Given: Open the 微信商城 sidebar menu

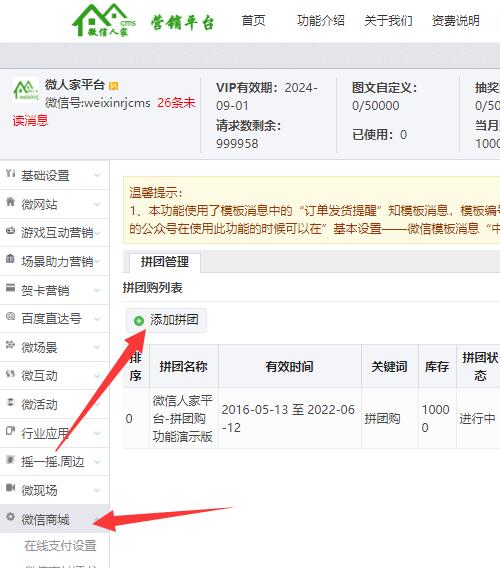Looking at the screenshot, I should click(54, 519).
